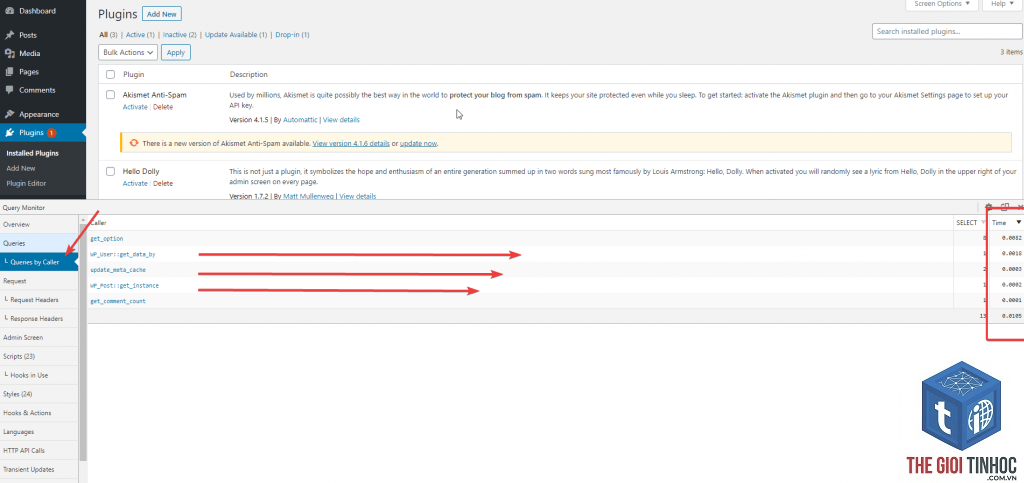Open the SELECT column filter arrow
This screenshot has width=1024, height=483.
[x=984, y=223]
